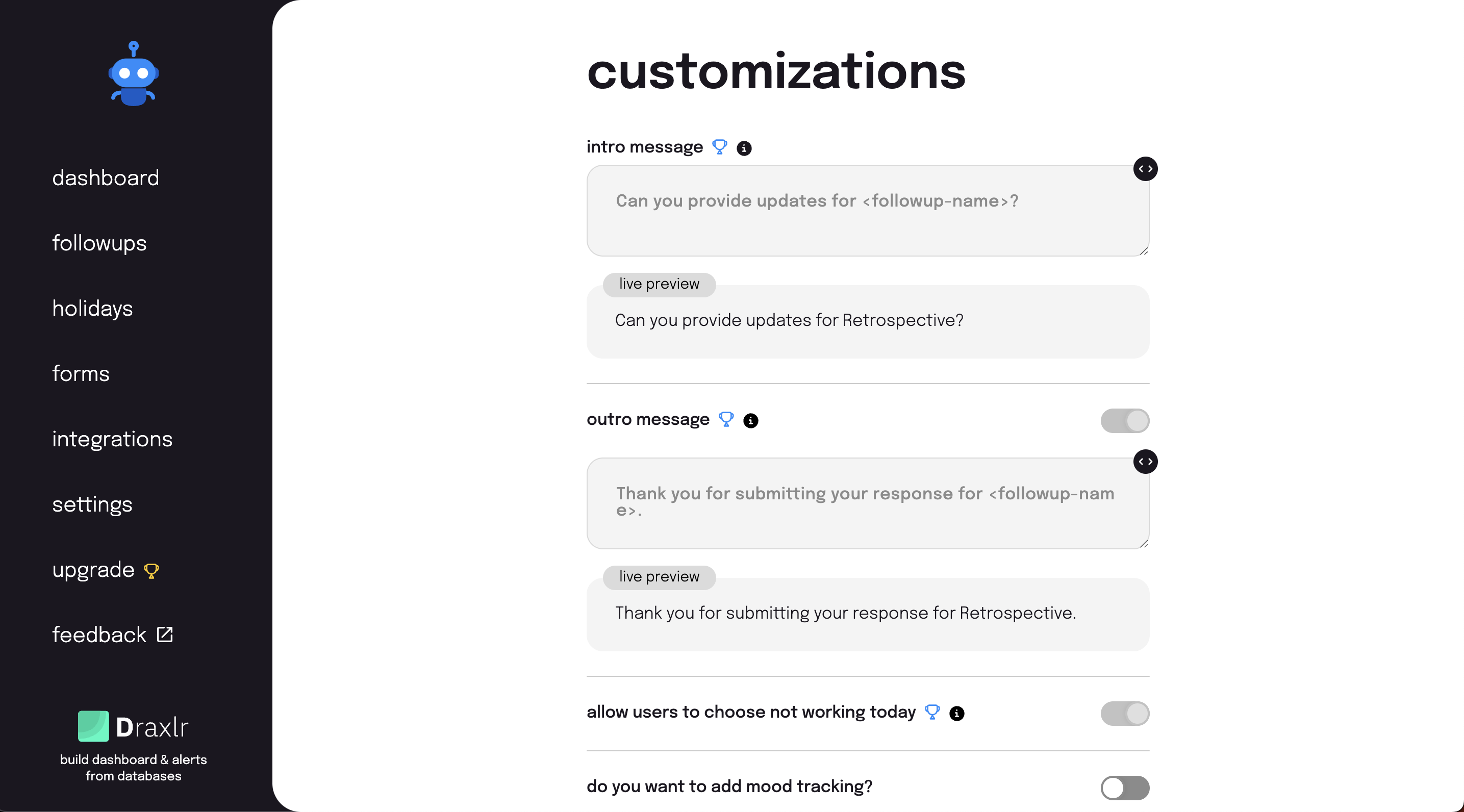Click the trophy icon next to outro message
Screen dimensions: 1464x812
(x=726, y=419)
